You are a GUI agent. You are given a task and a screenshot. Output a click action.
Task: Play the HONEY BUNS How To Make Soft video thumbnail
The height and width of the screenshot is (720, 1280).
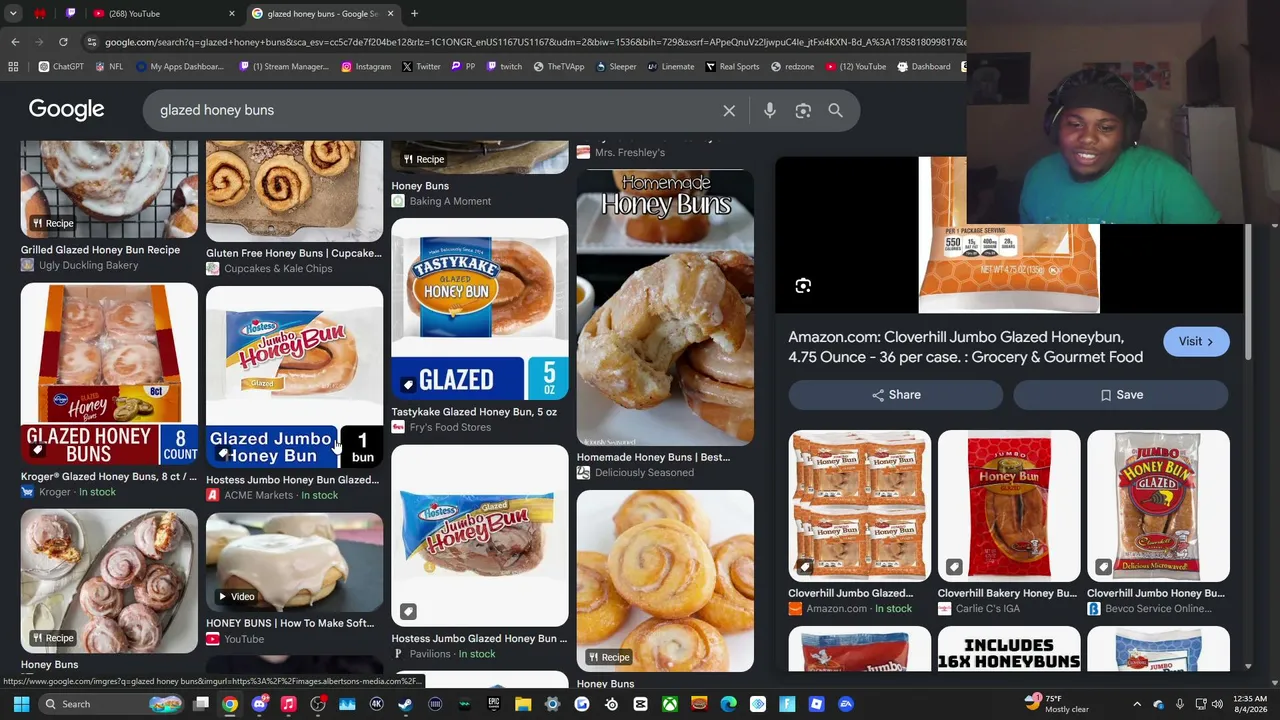click(x=294, y=563)
